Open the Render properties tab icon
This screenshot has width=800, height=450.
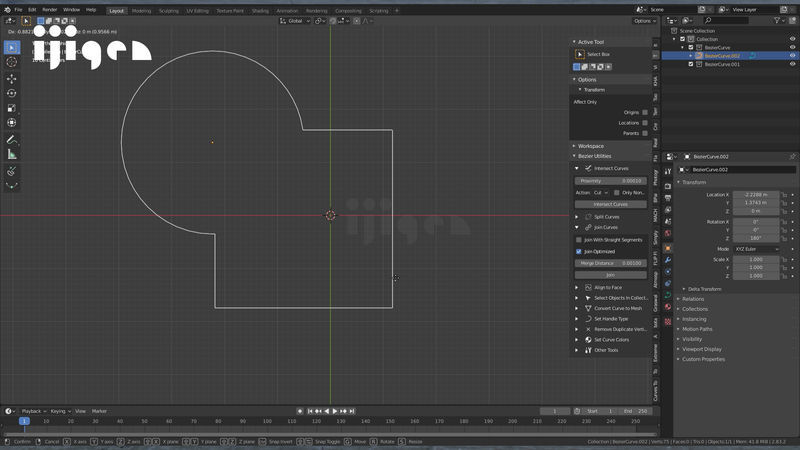(x=667, y=186)
